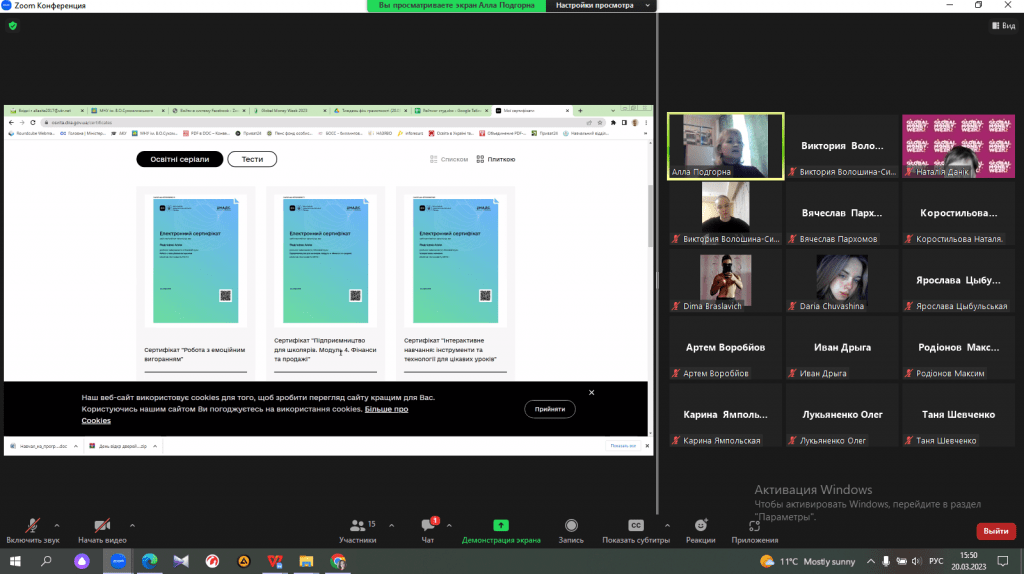The width and height of the screenshot is (1024, 574).
Task: Toggle the Вид view layout button
Action: point(1003,26)
